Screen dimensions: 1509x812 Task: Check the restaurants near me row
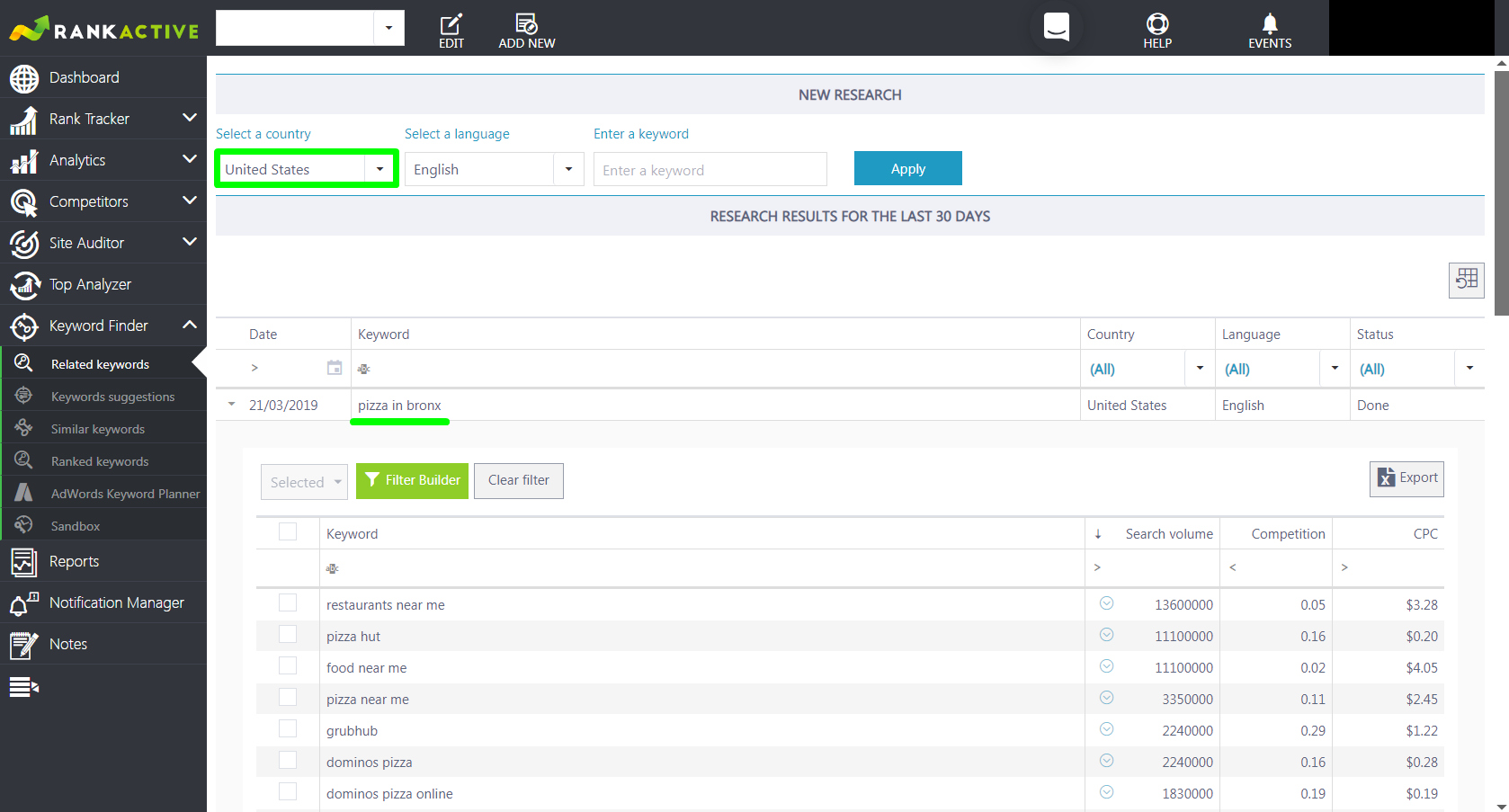point(288,602)
